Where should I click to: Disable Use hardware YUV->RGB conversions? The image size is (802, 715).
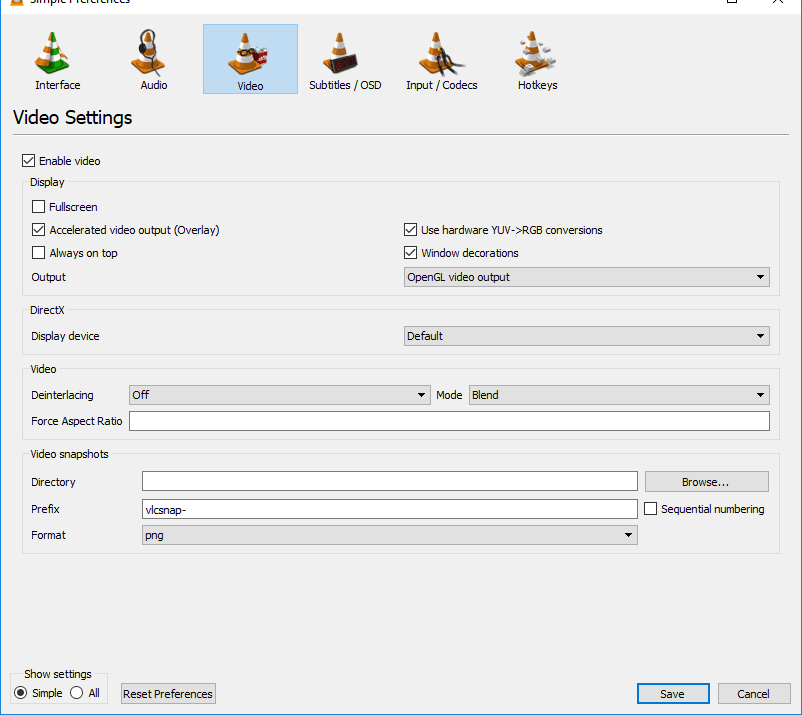pos(410,230)
